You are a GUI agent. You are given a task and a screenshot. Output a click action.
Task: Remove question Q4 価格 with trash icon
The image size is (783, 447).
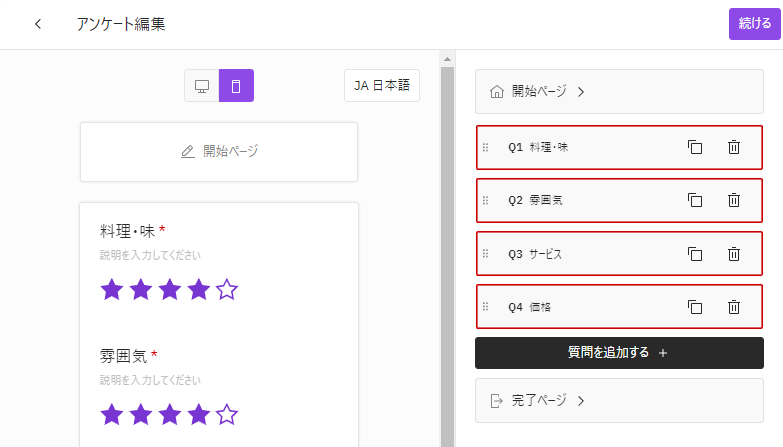pyautogui.click(x=733, y=307)
